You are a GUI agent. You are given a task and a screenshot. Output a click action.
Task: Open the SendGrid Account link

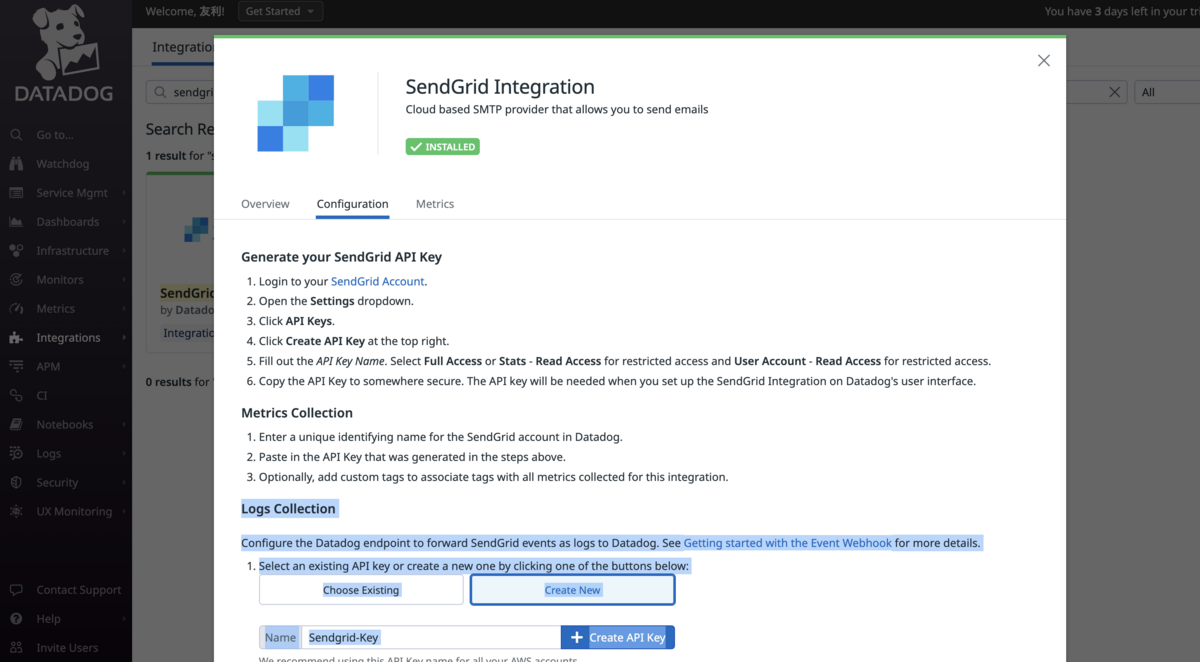tap(377, 281)
